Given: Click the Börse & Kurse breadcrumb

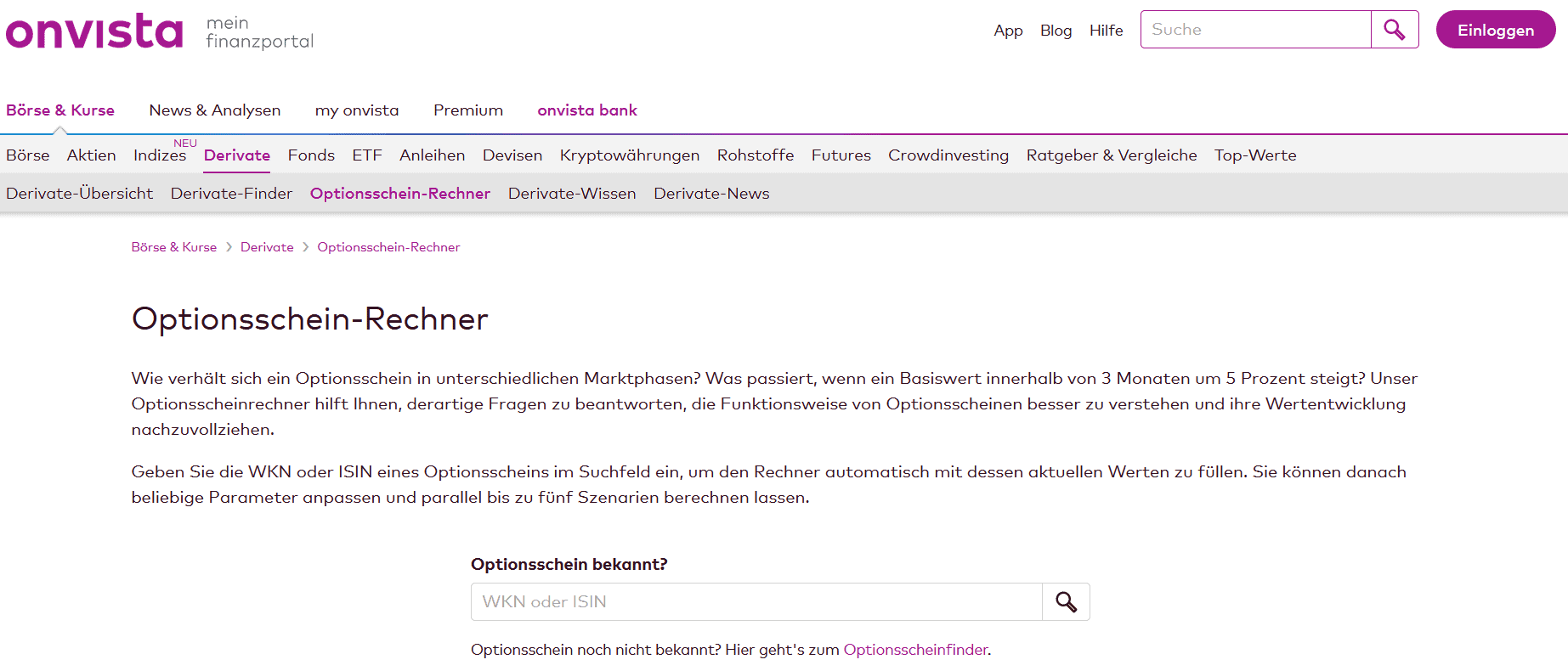Looking at the screenshot, I should click(174, 247).
